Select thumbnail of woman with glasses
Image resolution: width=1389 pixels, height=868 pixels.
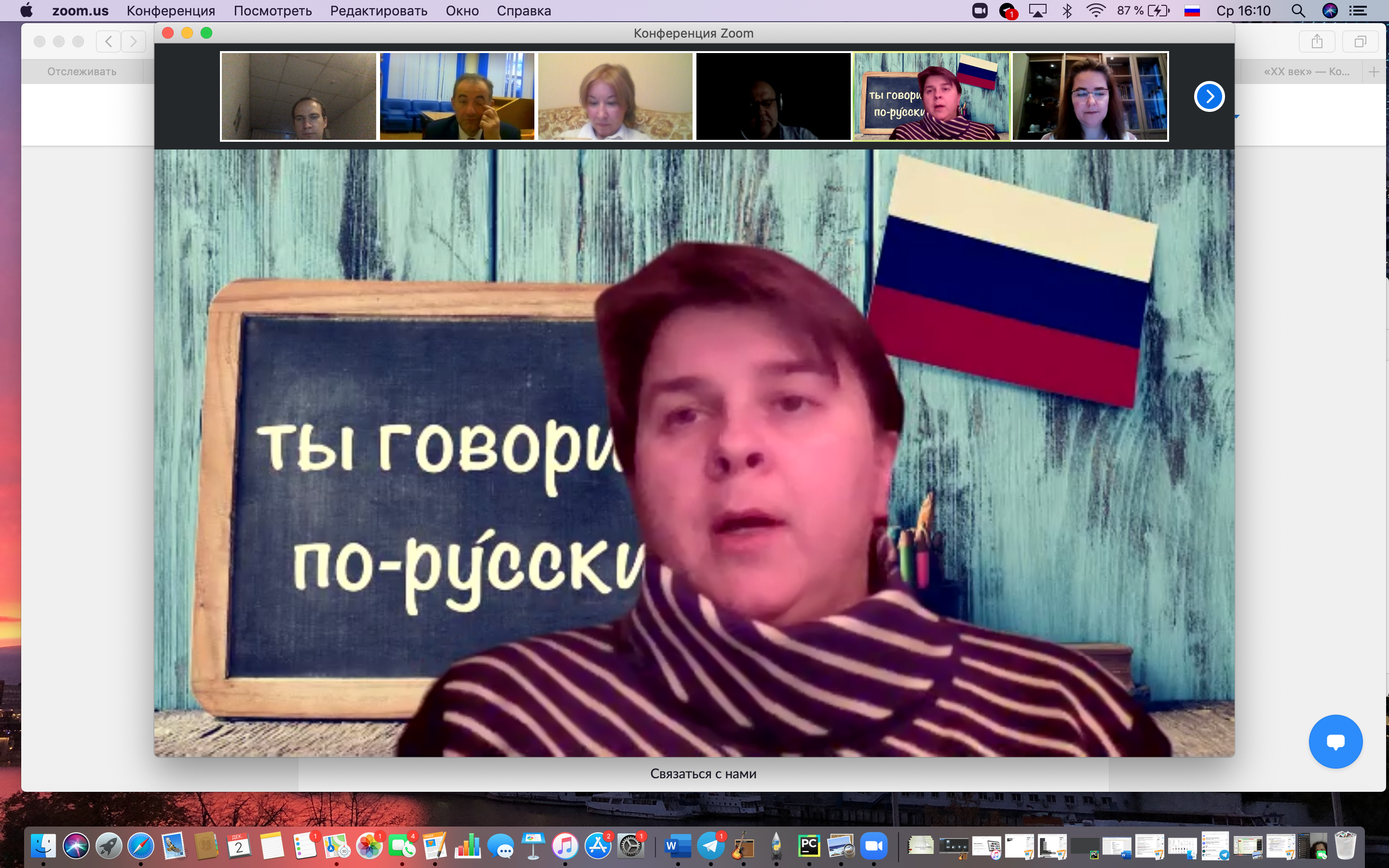coord(1089,96)
